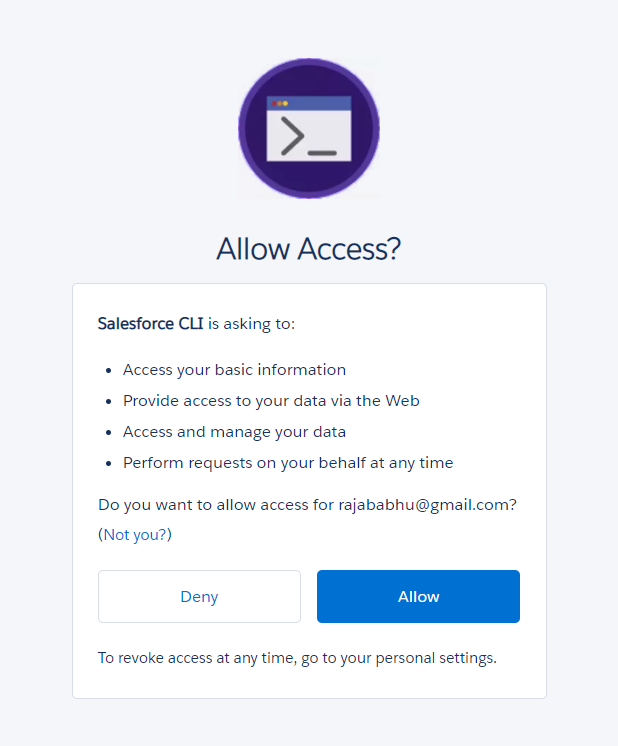Click "Provide access to your data via the Web"
Screen dimensions: 618x746
[x=271, y=401]
